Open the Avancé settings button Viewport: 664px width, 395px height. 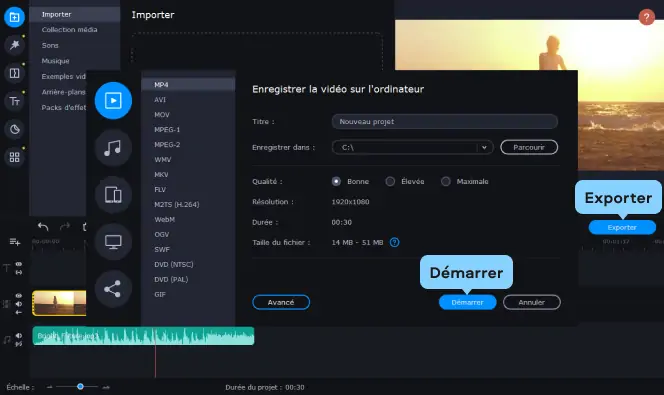(x=281, y=302)
